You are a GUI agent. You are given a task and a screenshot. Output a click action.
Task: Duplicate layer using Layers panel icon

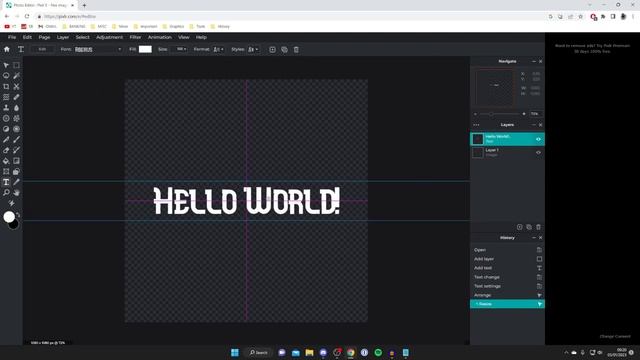click(529, 227)
